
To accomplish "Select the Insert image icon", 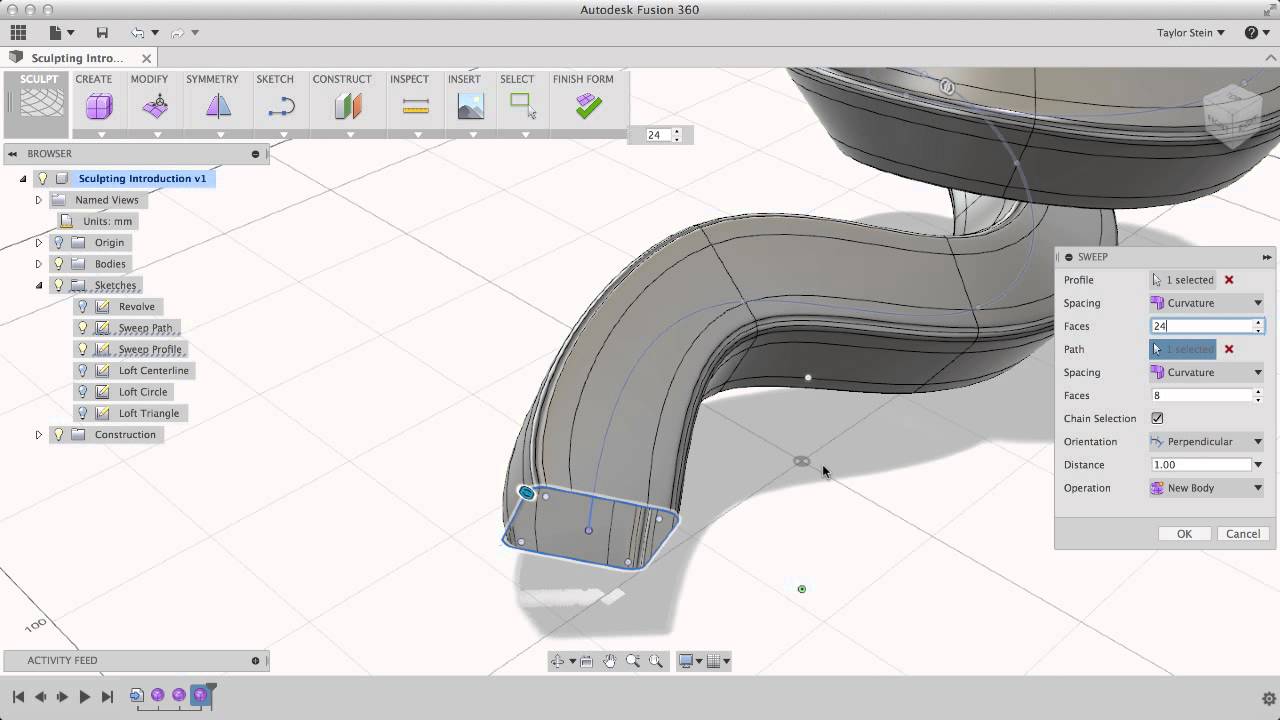I will [x=470, y=106].
